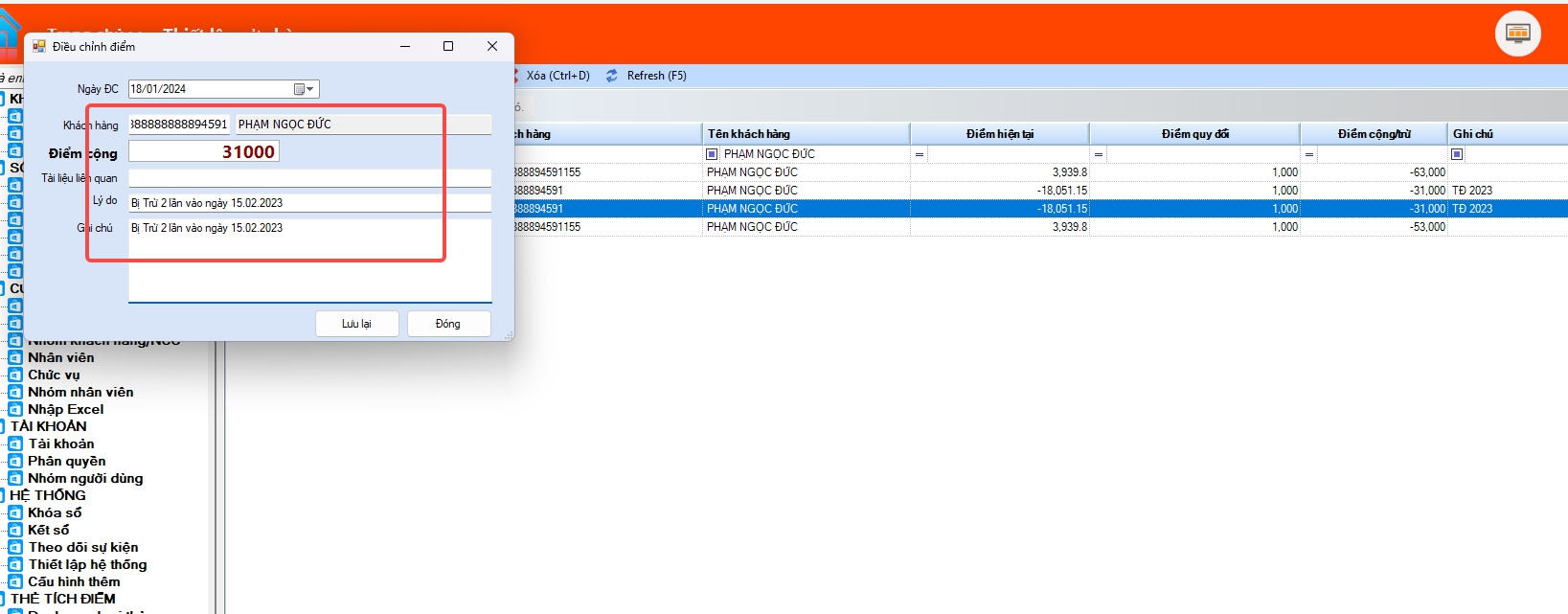Select Cấu hình thêm in sidebar
The width and height of the screenshot is (1568, 614).
pos(74,582)
